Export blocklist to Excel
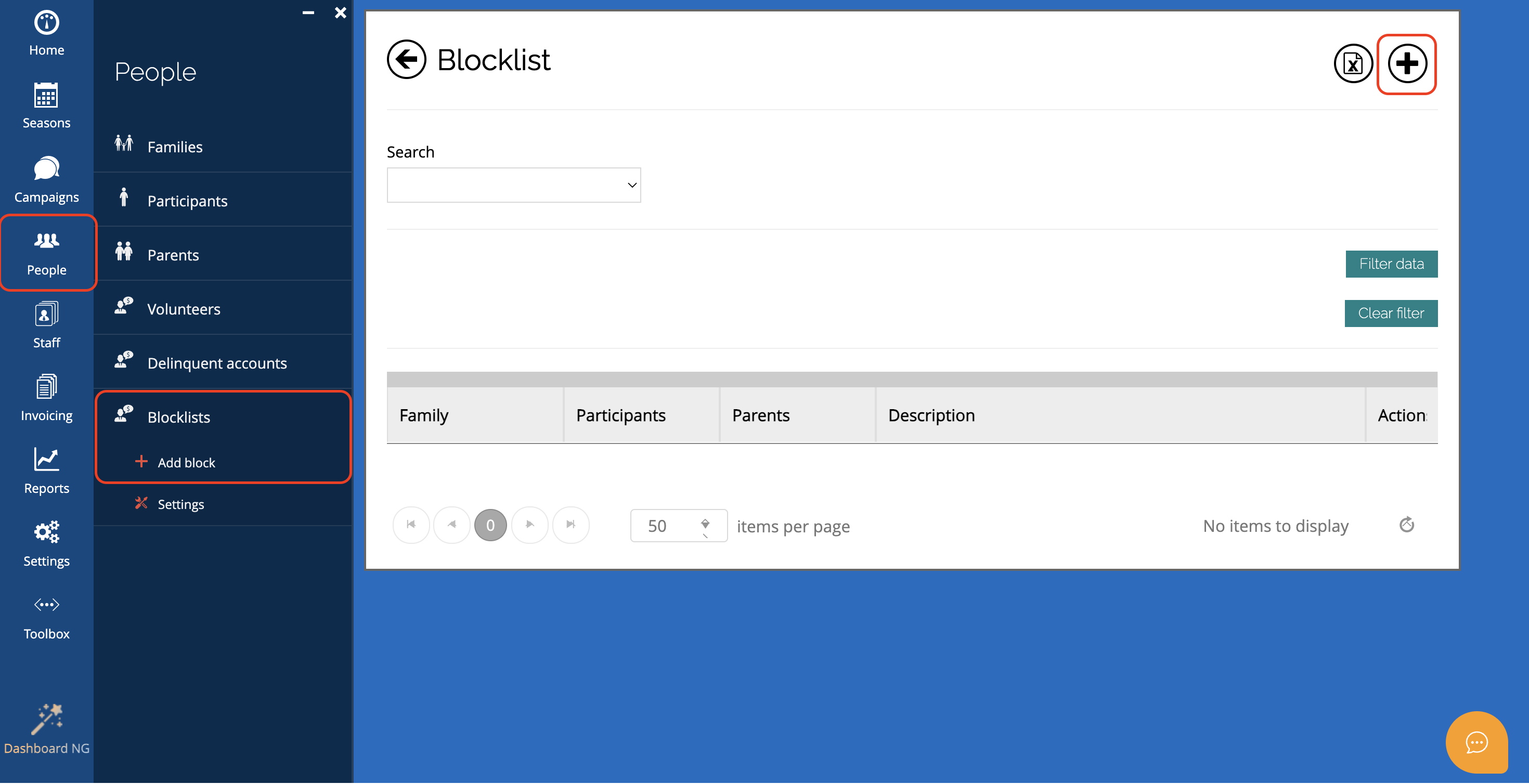 pyautogui.click(x=1352, y=63)
